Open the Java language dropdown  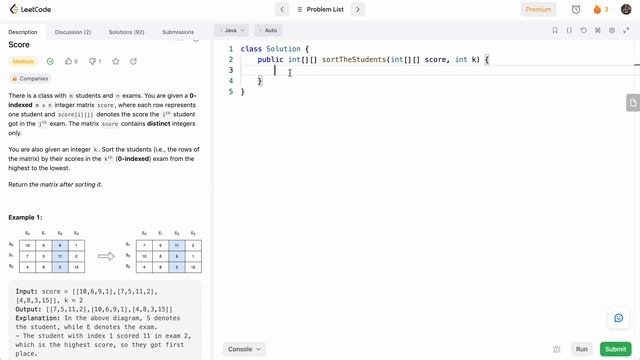tap(231, 30)
